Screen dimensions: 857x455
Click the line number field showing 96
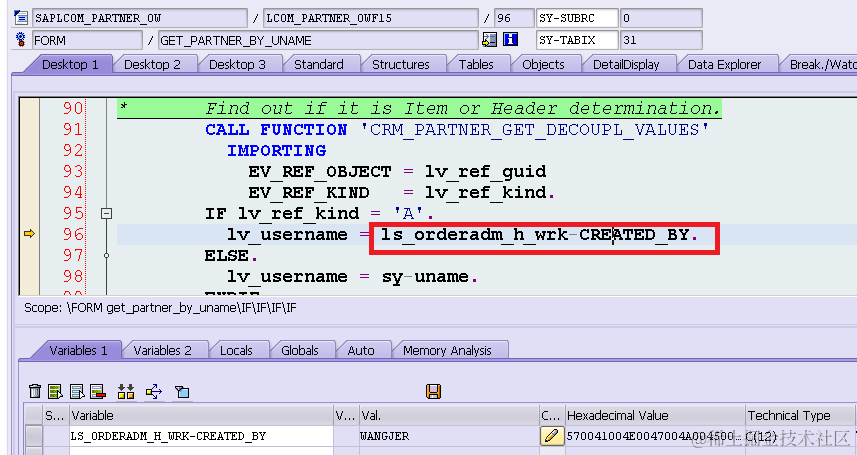[x=514, y=18]
